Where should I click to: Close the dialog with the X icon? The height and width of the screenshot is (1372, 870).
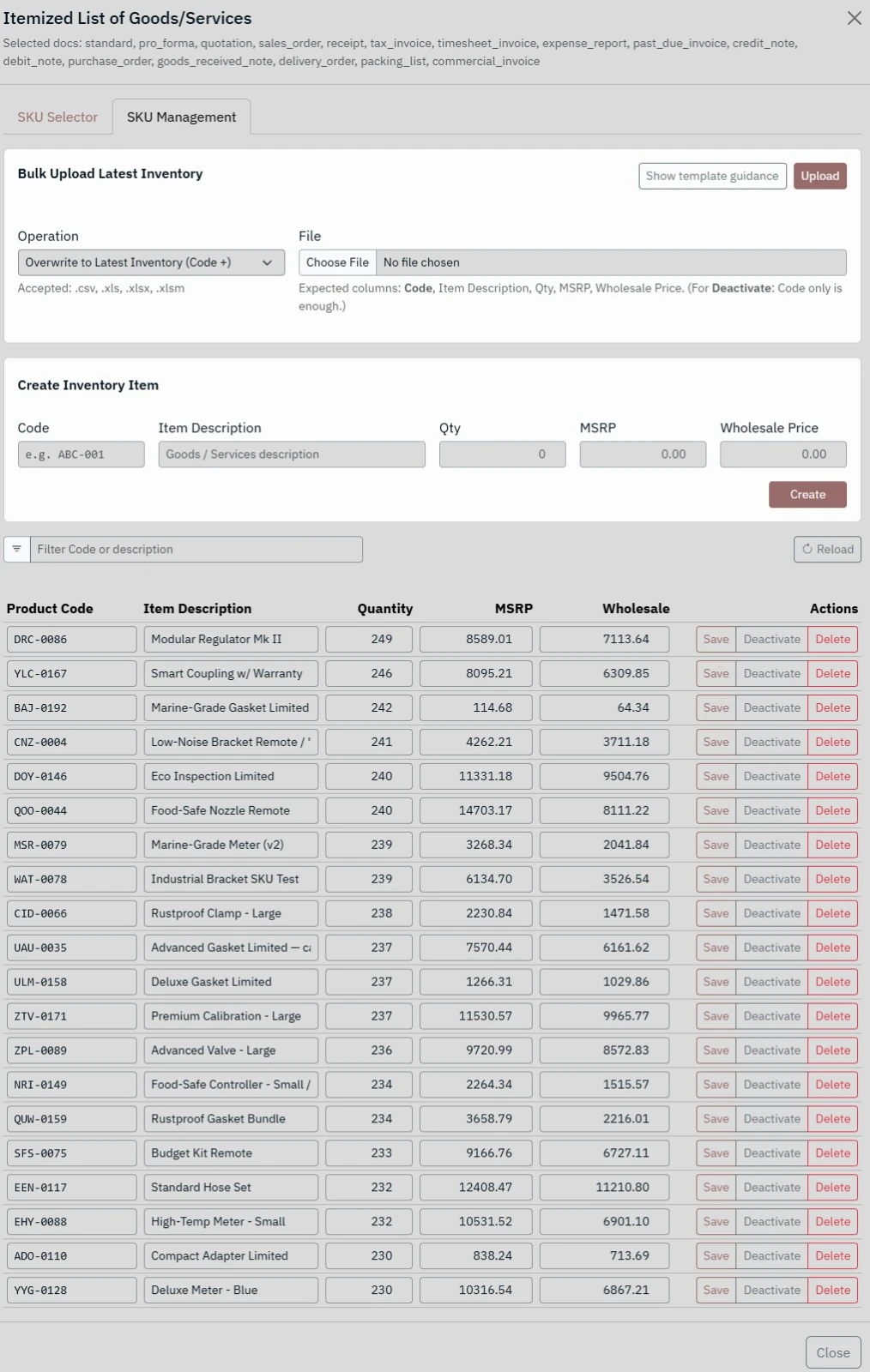[854, 18]
